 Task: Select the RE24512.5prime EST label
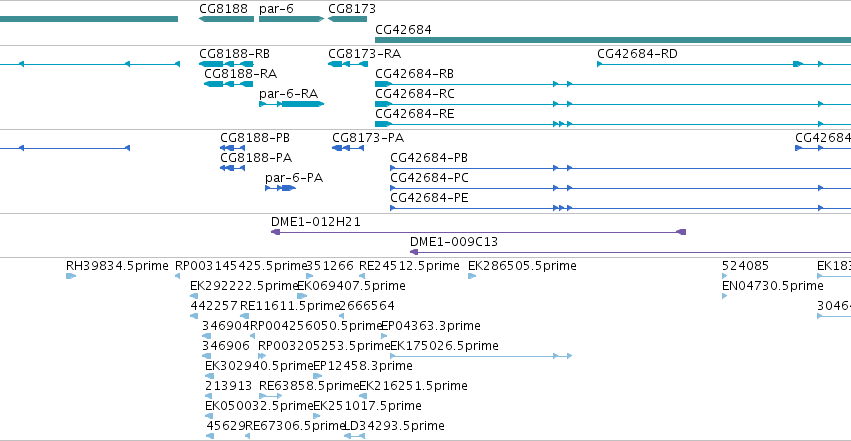pos(409,266)
